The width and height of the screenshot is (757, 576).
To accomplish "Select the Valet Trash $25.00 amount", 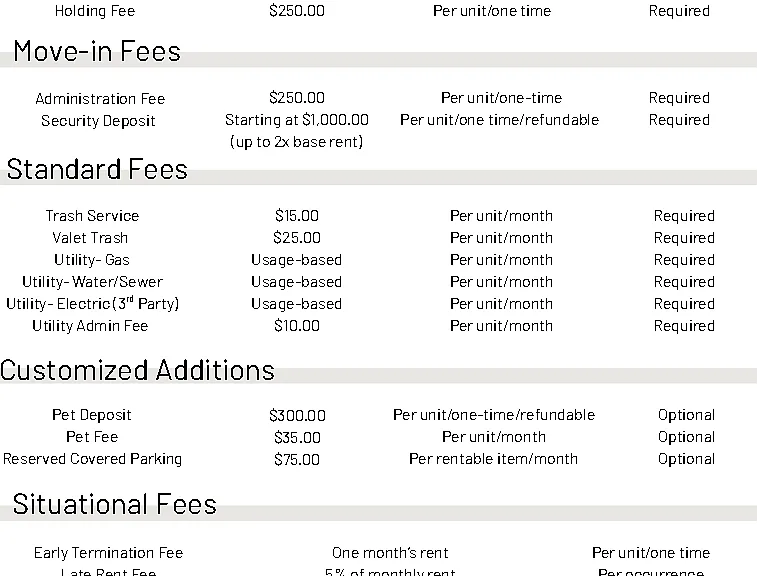I will click(297, 238).
